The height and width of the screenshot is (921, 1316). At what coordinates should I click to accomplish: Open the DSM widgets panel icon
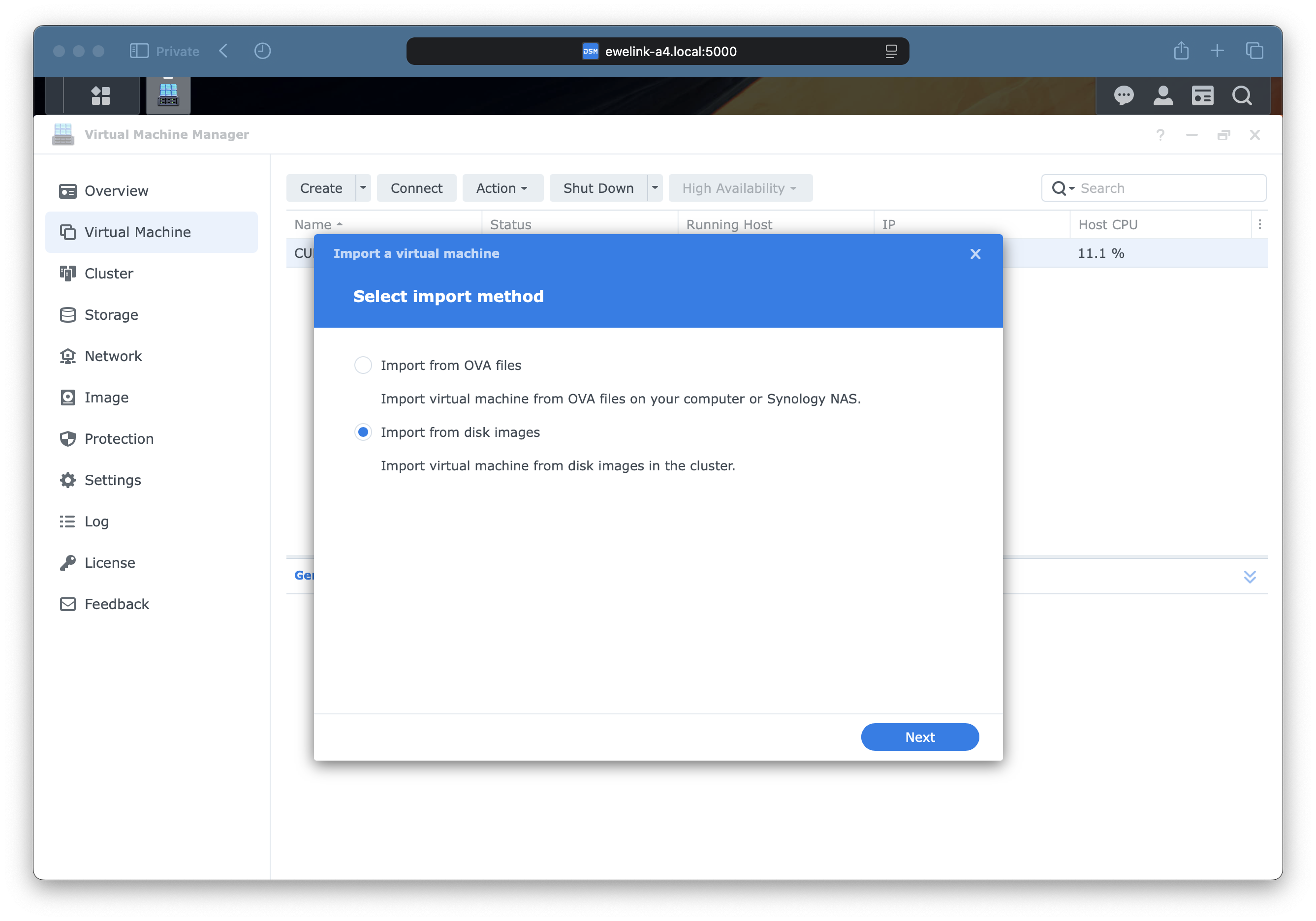pyautogui.click(x=1202, y=95)
